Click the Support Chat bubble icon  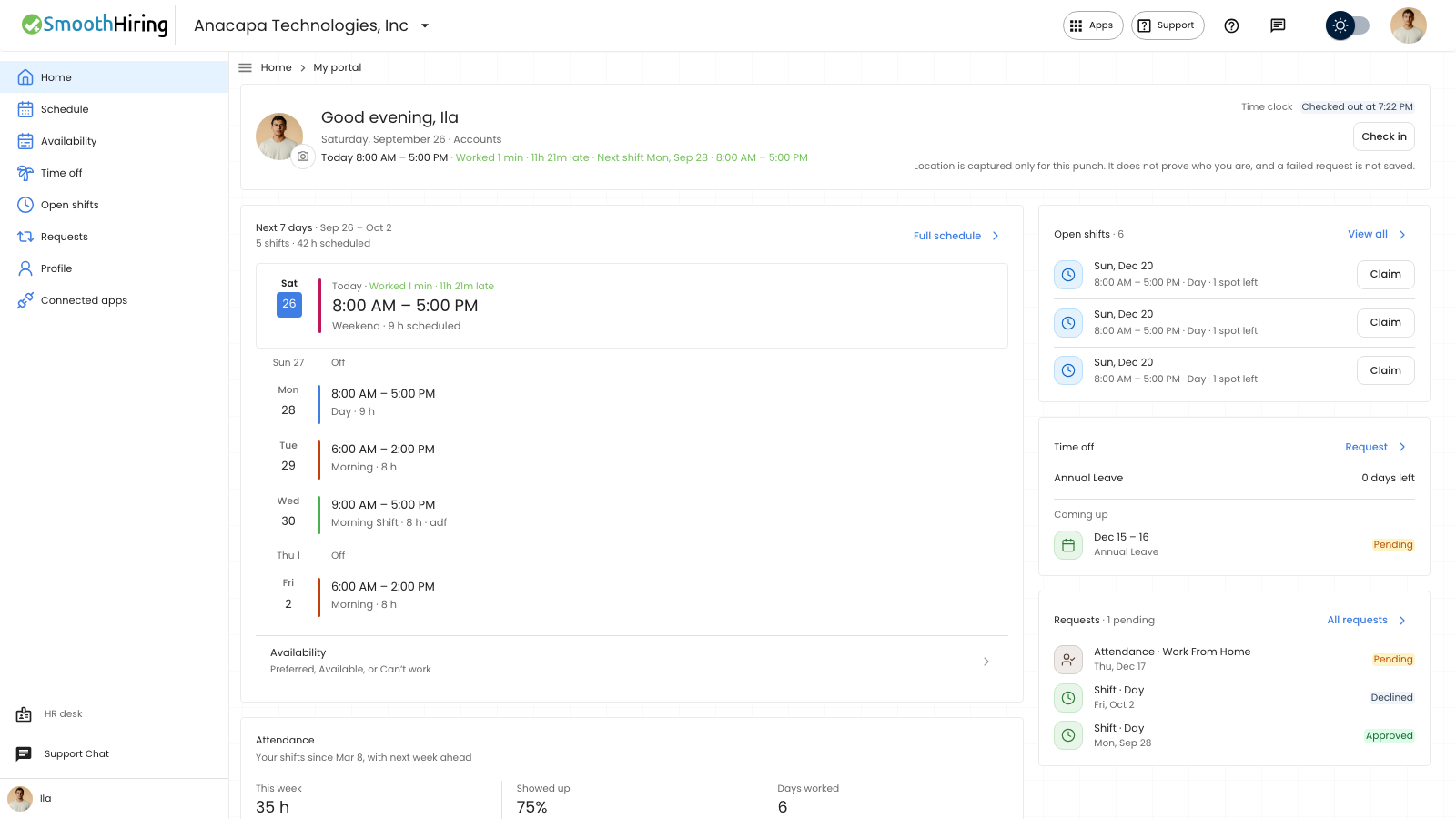pos(24,753)
